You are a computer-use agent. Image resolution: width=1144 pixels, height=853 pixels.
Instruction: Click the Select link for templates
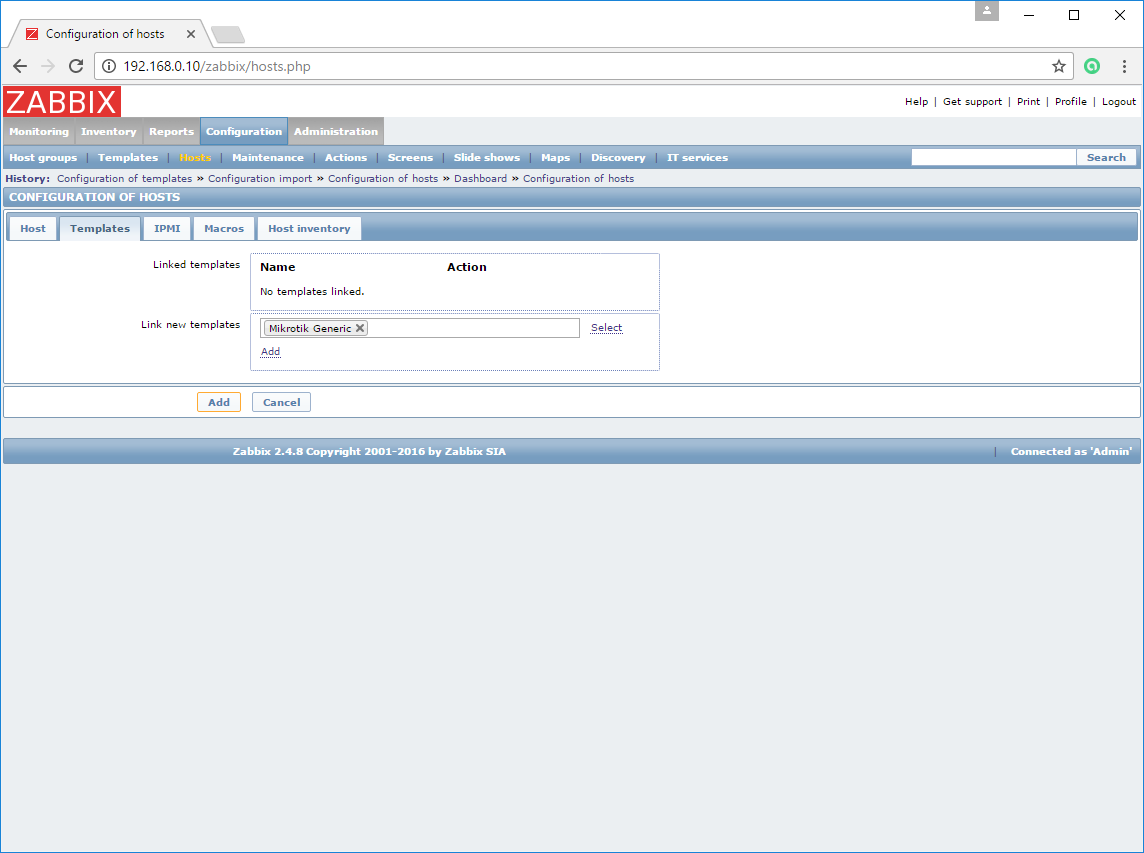[x=606, y=328]
